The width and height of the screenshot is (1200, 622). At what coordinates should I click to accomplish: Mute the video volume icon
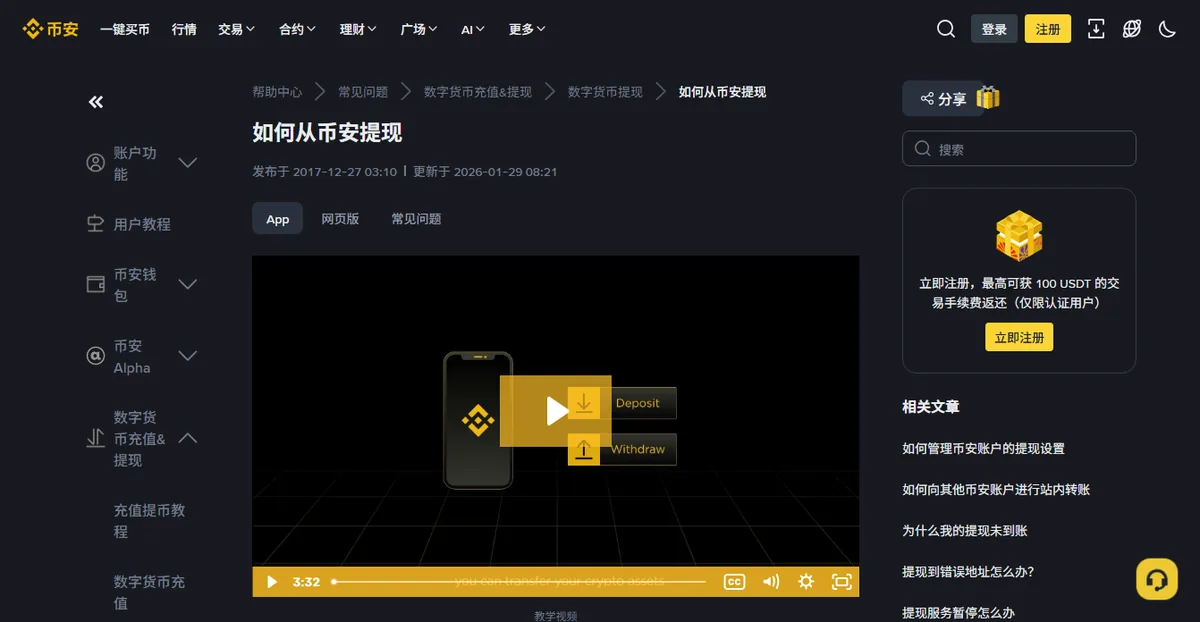click(x=770, y=582)
